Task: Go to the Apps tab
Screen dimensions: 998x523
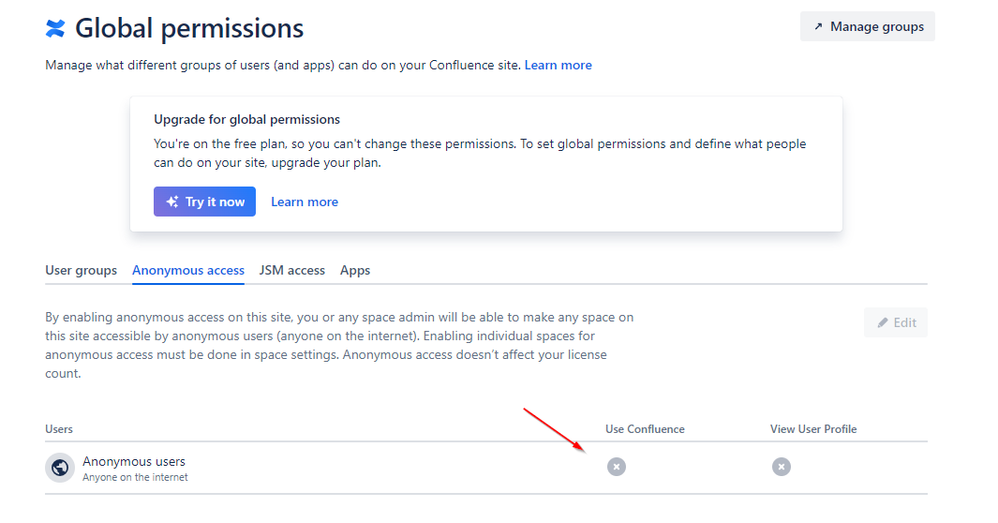Action: pyautogui.click(x=355, y=270)
